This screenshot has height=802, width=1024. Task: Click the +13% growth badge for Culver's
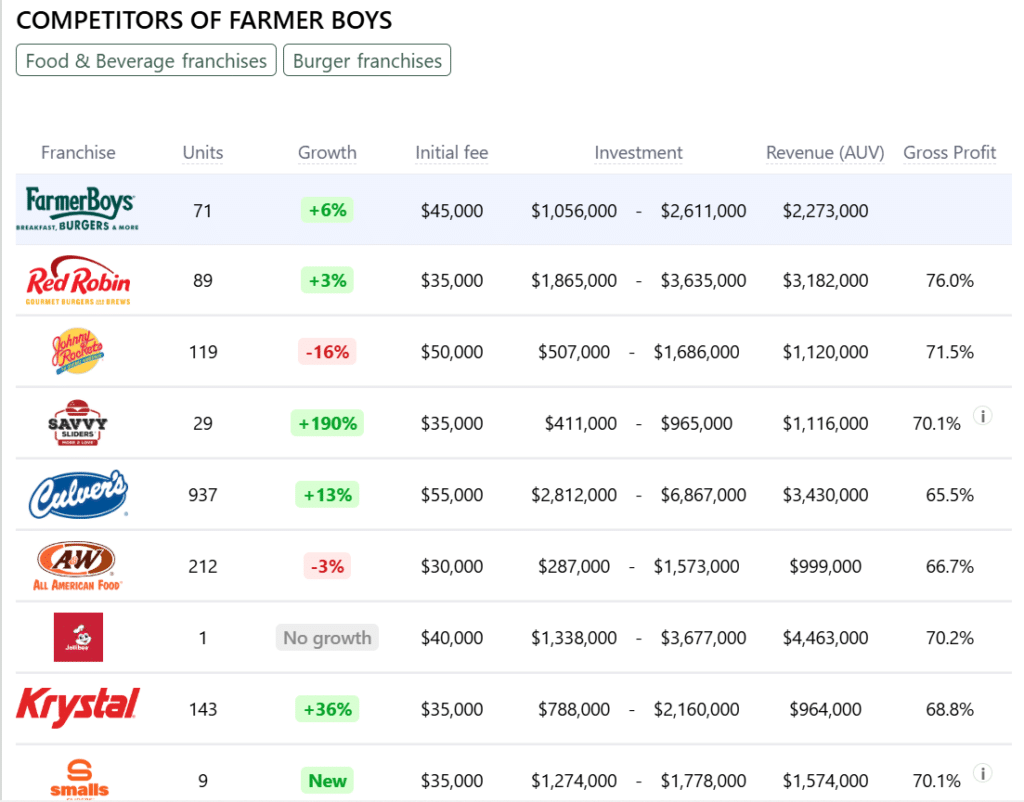click(327, 494)
